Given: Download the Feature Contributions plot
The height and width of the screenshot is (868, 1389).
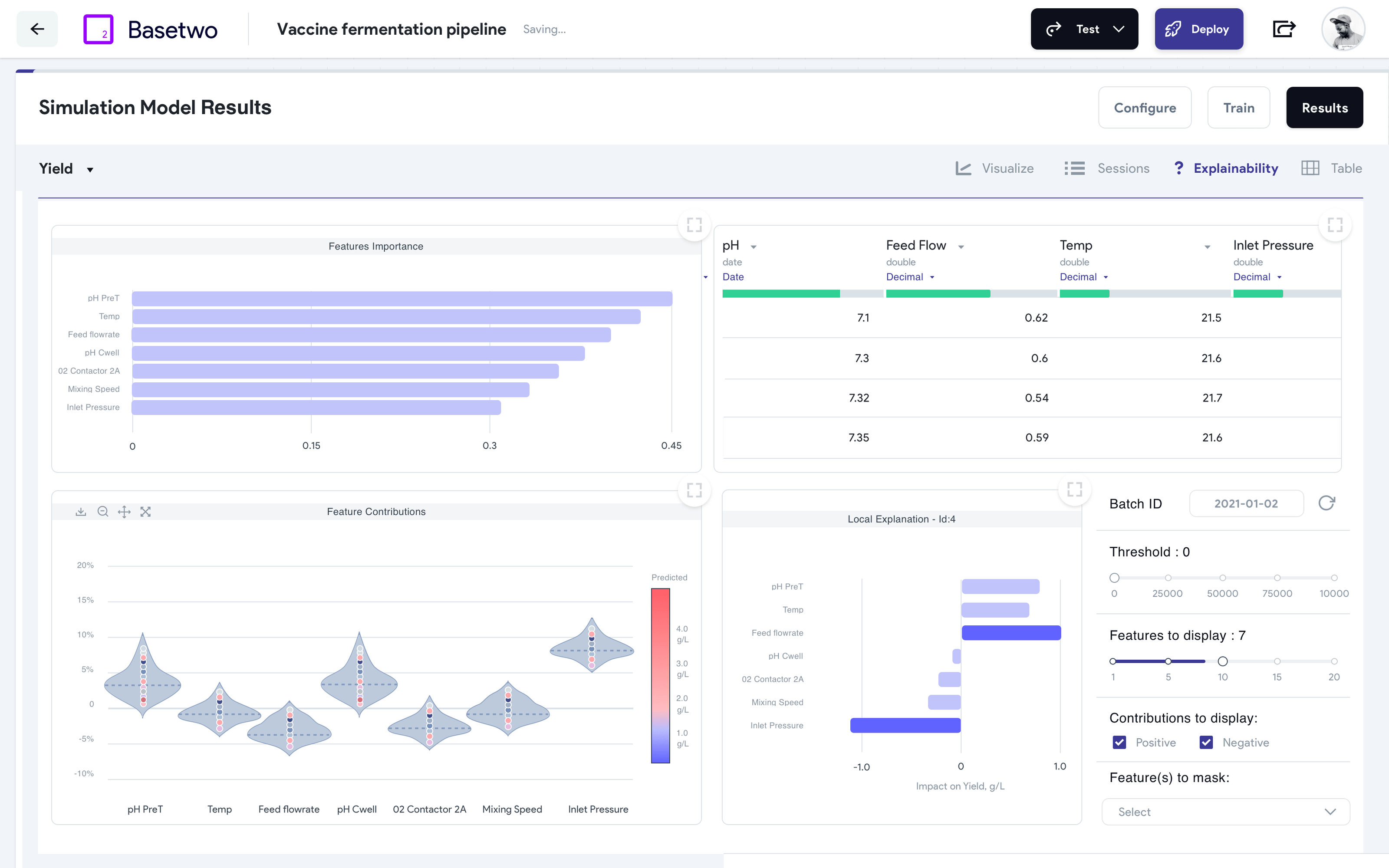Looking at the screenshot, I should [81, 512].
